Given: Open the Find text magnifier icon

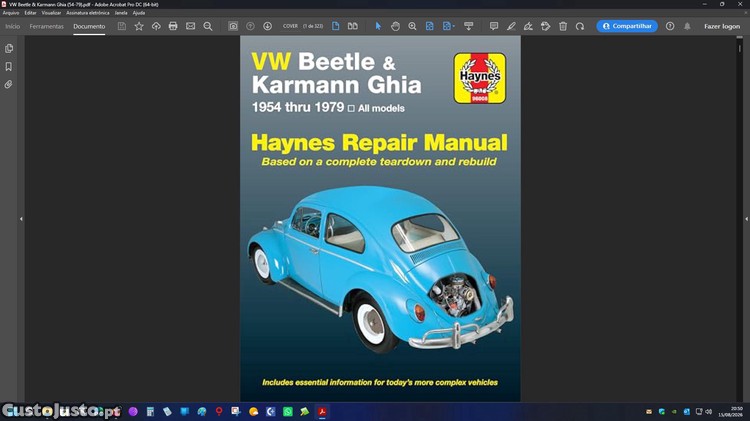Looking at the screenshot, I should point(208,26).
